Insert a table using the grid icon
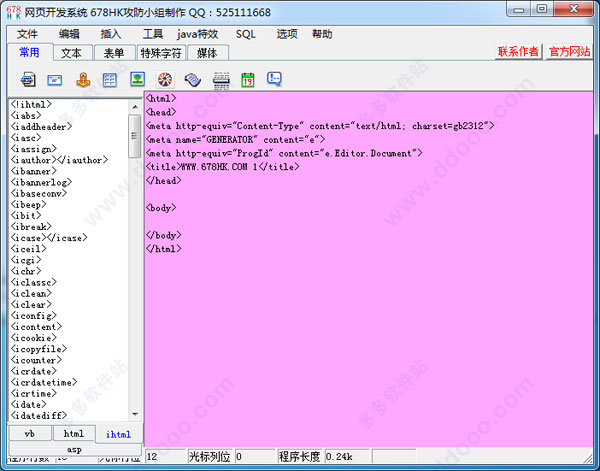Image resolution: width=600 pixels, height=471 pixels. point(110,80)
